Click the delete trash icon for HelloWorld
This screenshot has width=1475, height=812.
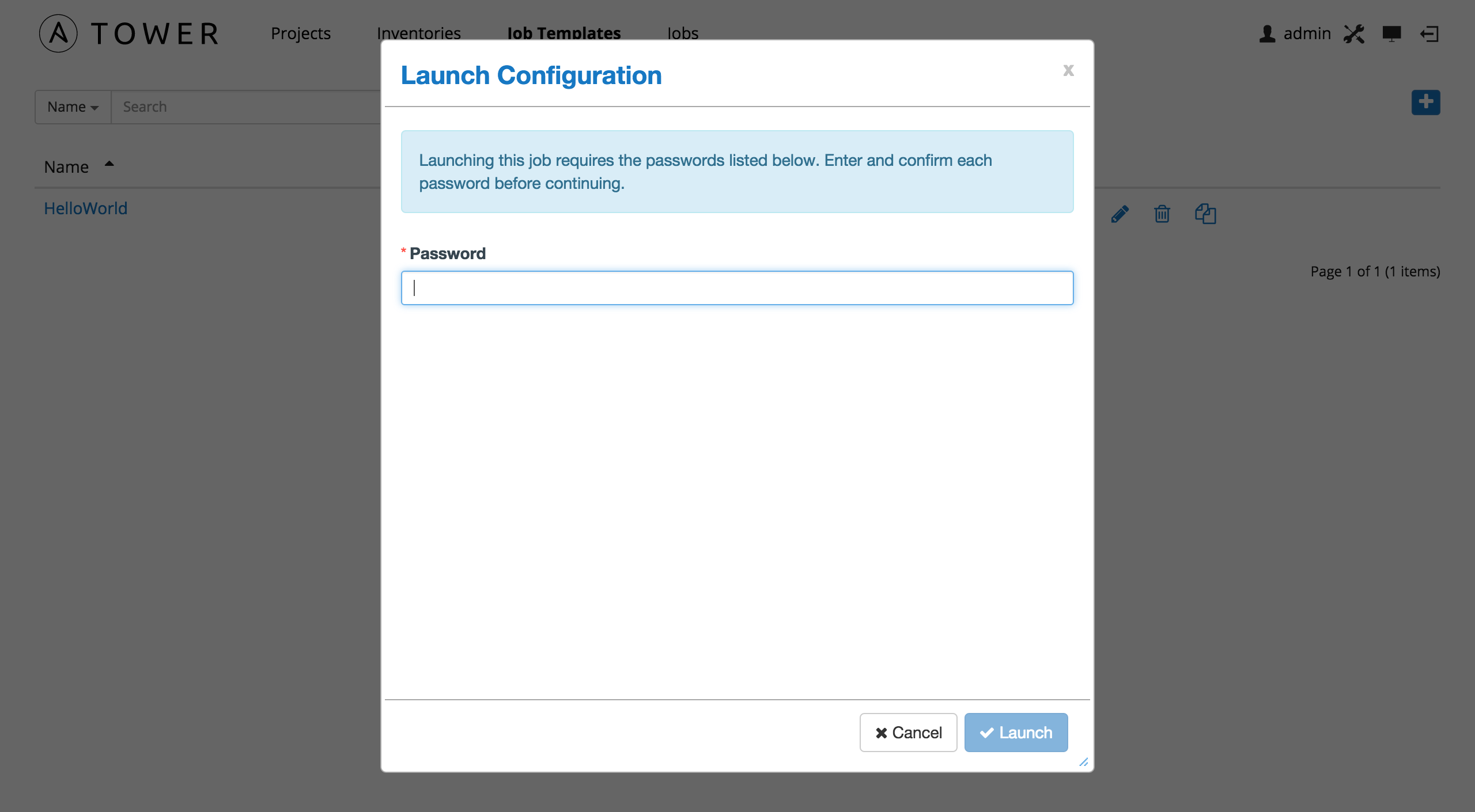pos(1163,213)
